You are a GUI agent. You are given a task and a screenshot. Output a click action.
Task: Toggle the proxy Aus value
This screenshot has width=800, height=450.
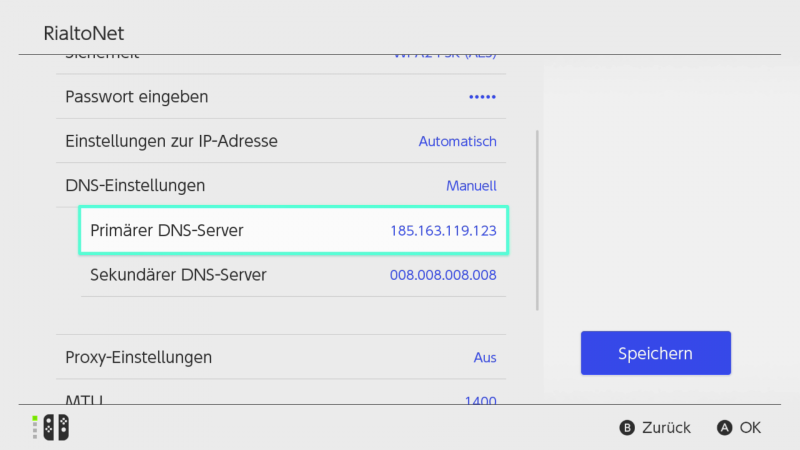coord(484,358)
